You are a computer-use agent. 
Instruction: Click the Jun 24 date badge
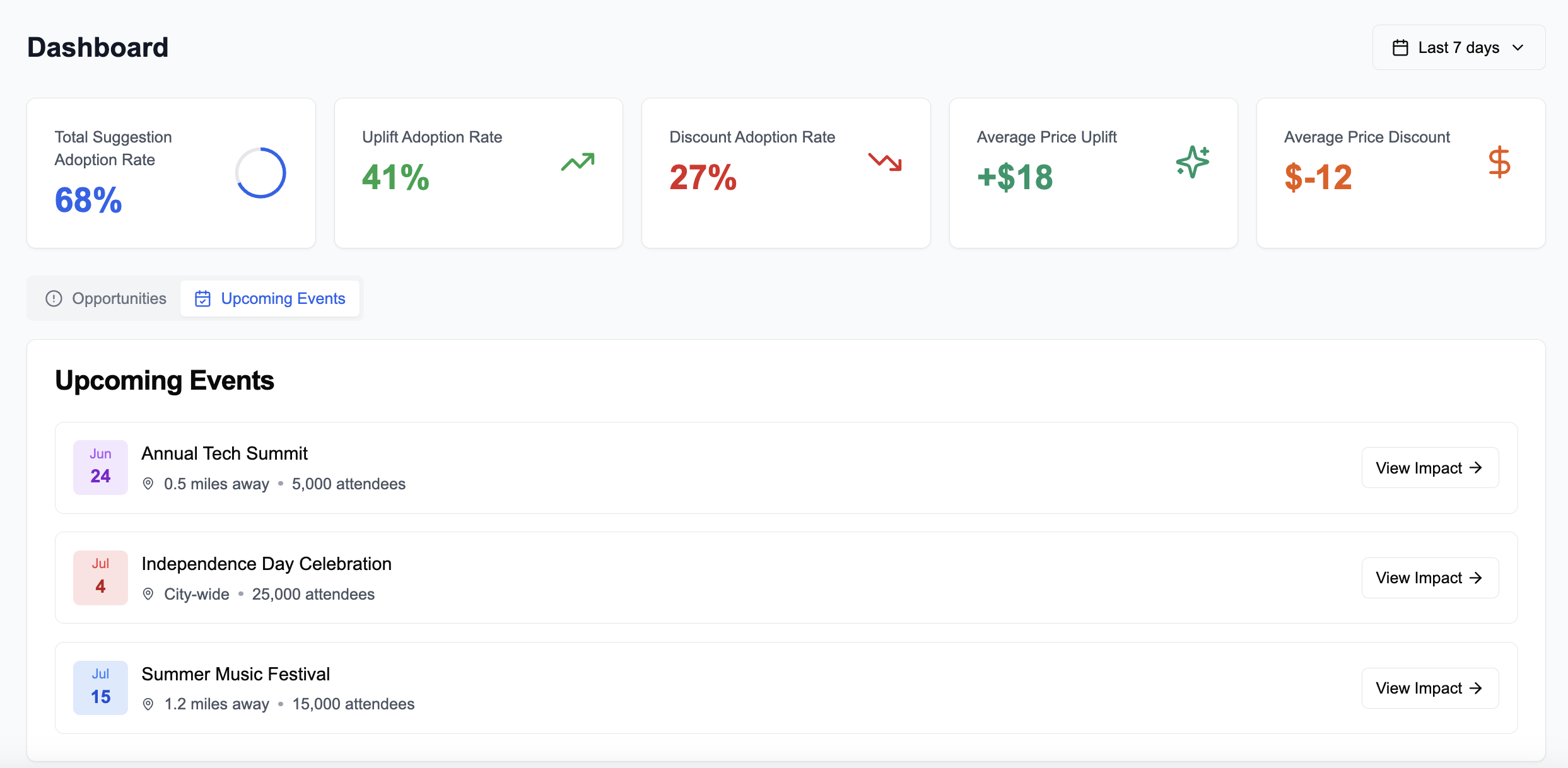pos(100,467)
